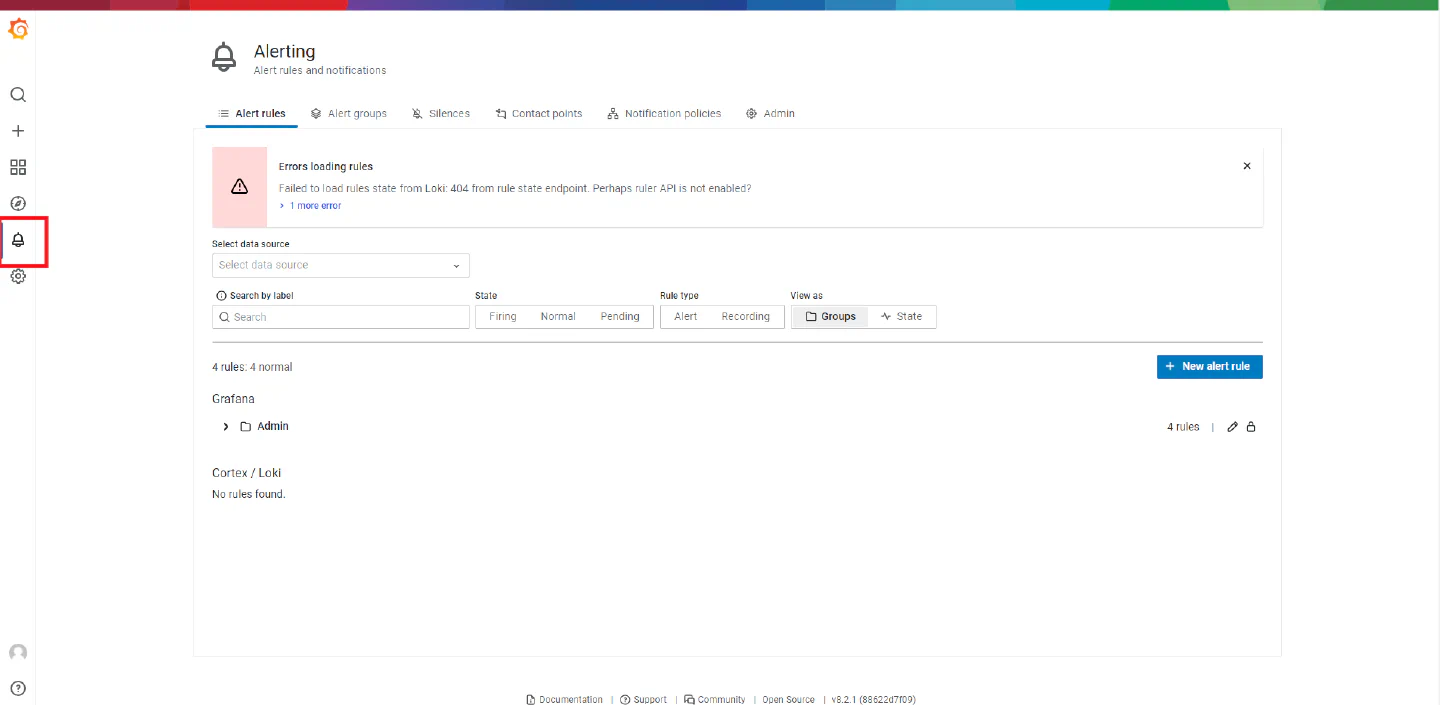
Task: Switch to the Silences tab
Action: (x=441, y=114)
